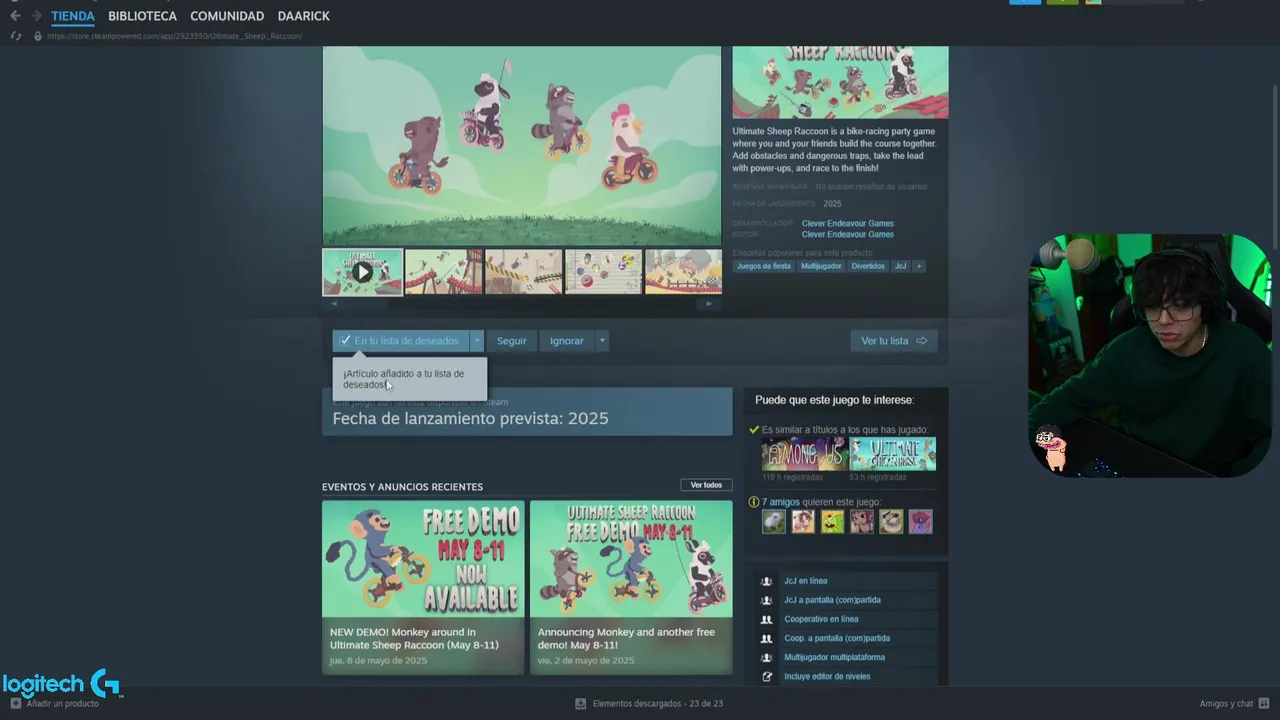Click the Seguir button
The width and height of the screenshot is (1280, 720).
click(x=511, y=341)
